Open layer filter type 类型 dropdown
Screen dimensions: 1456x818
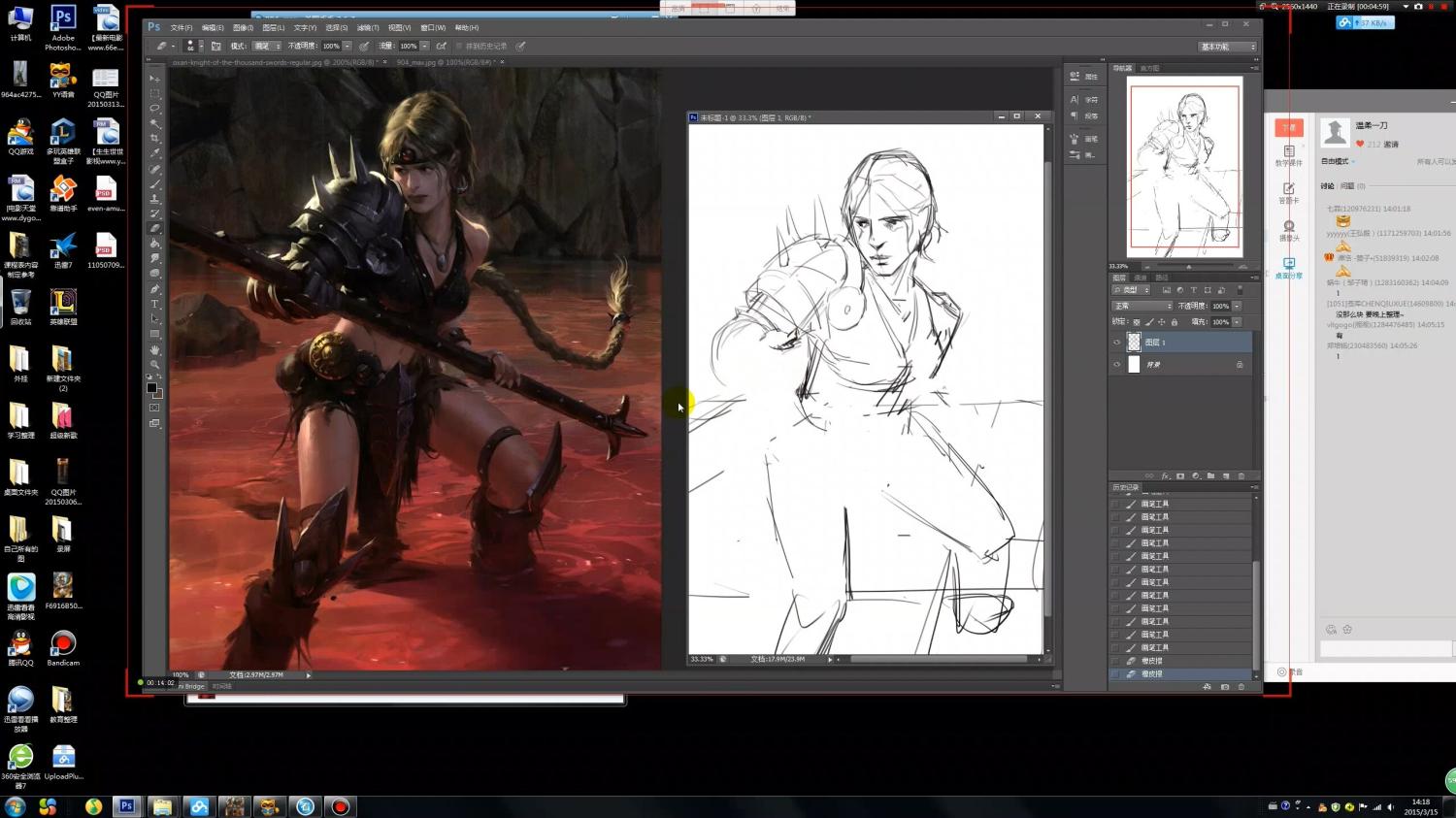pos(1131,290)
